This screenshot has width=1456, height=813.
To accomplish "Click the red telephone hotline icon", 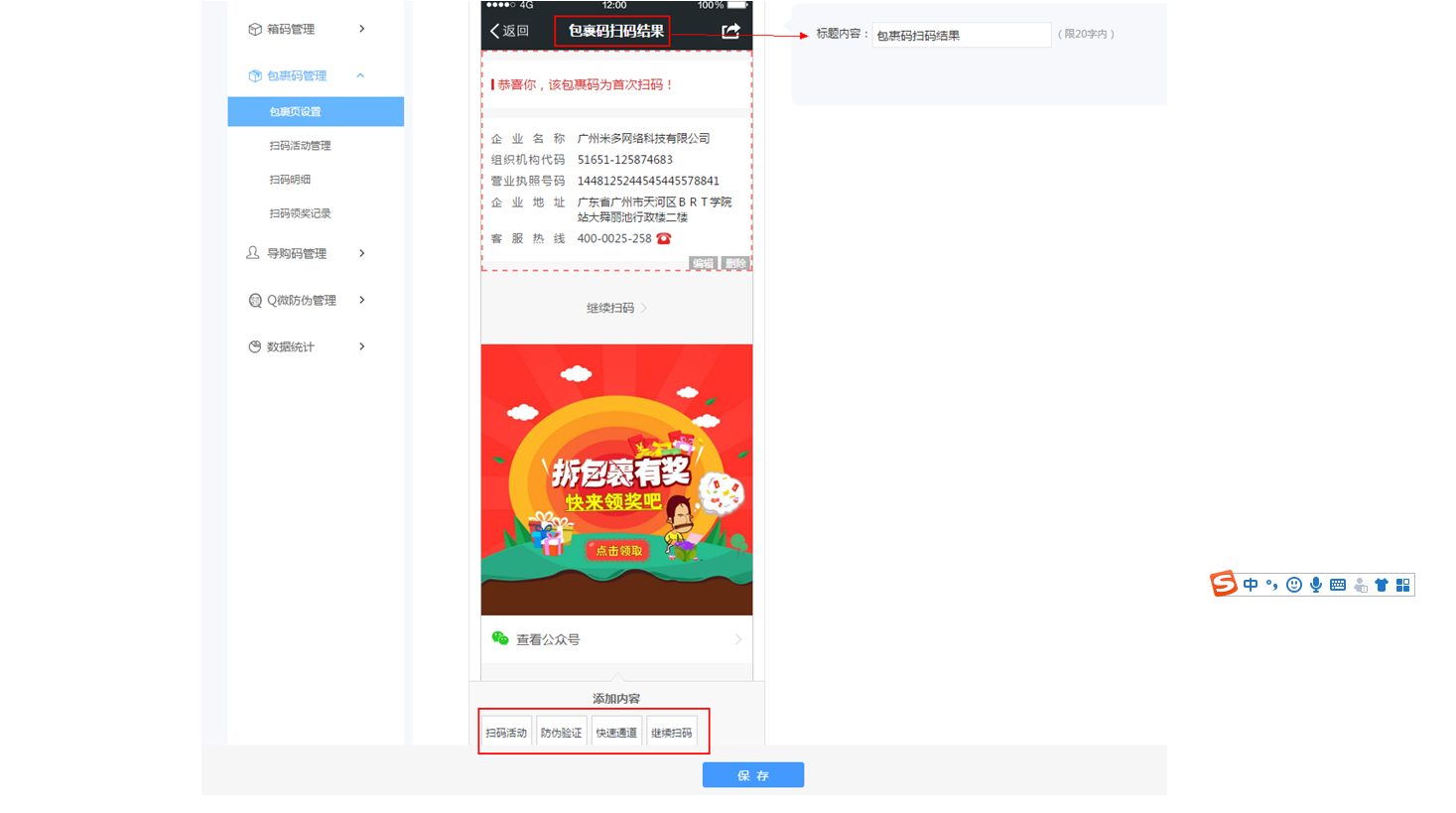I will point(664,238).
